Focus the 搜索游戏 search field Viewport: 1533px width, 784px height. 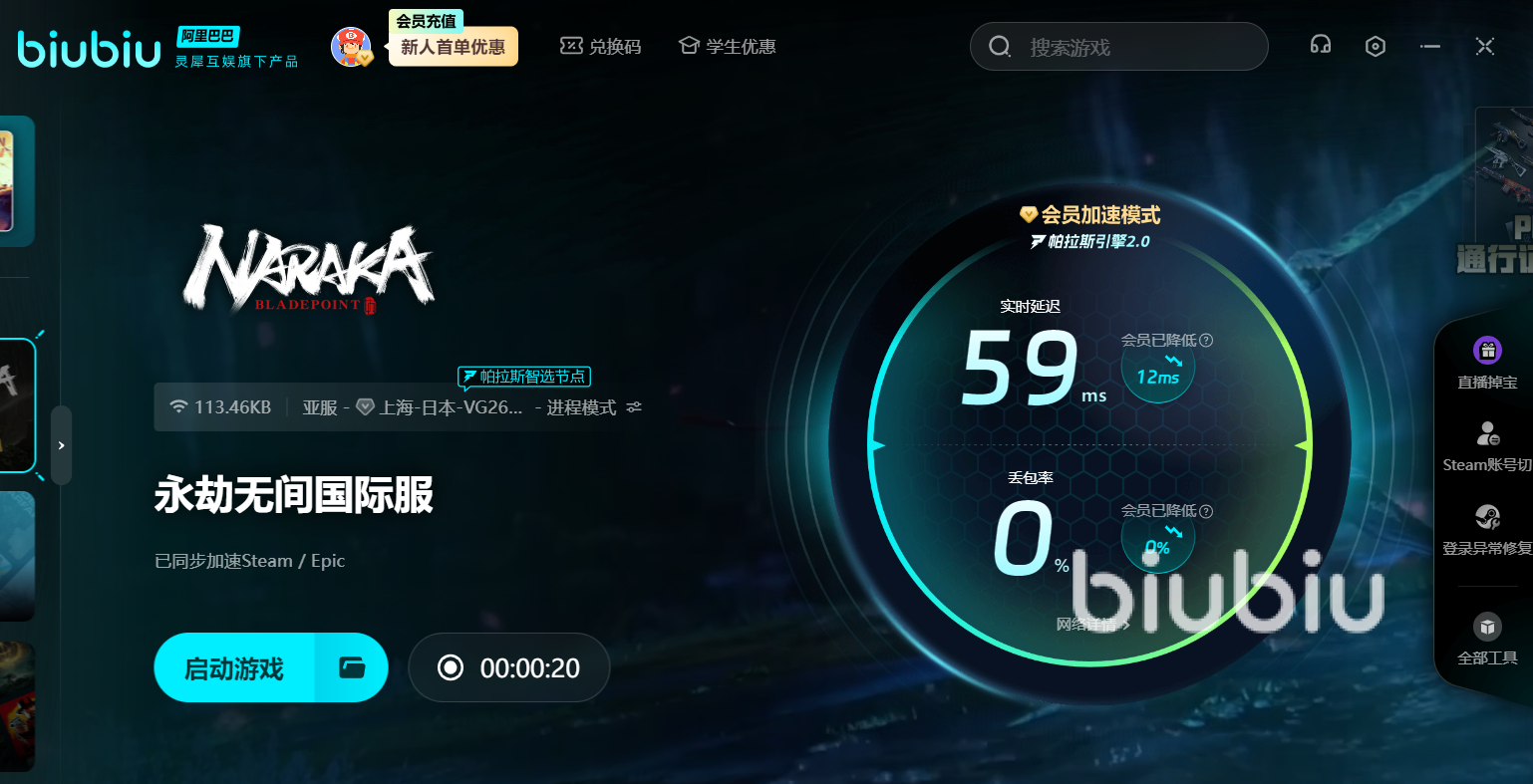point(1119,47)
